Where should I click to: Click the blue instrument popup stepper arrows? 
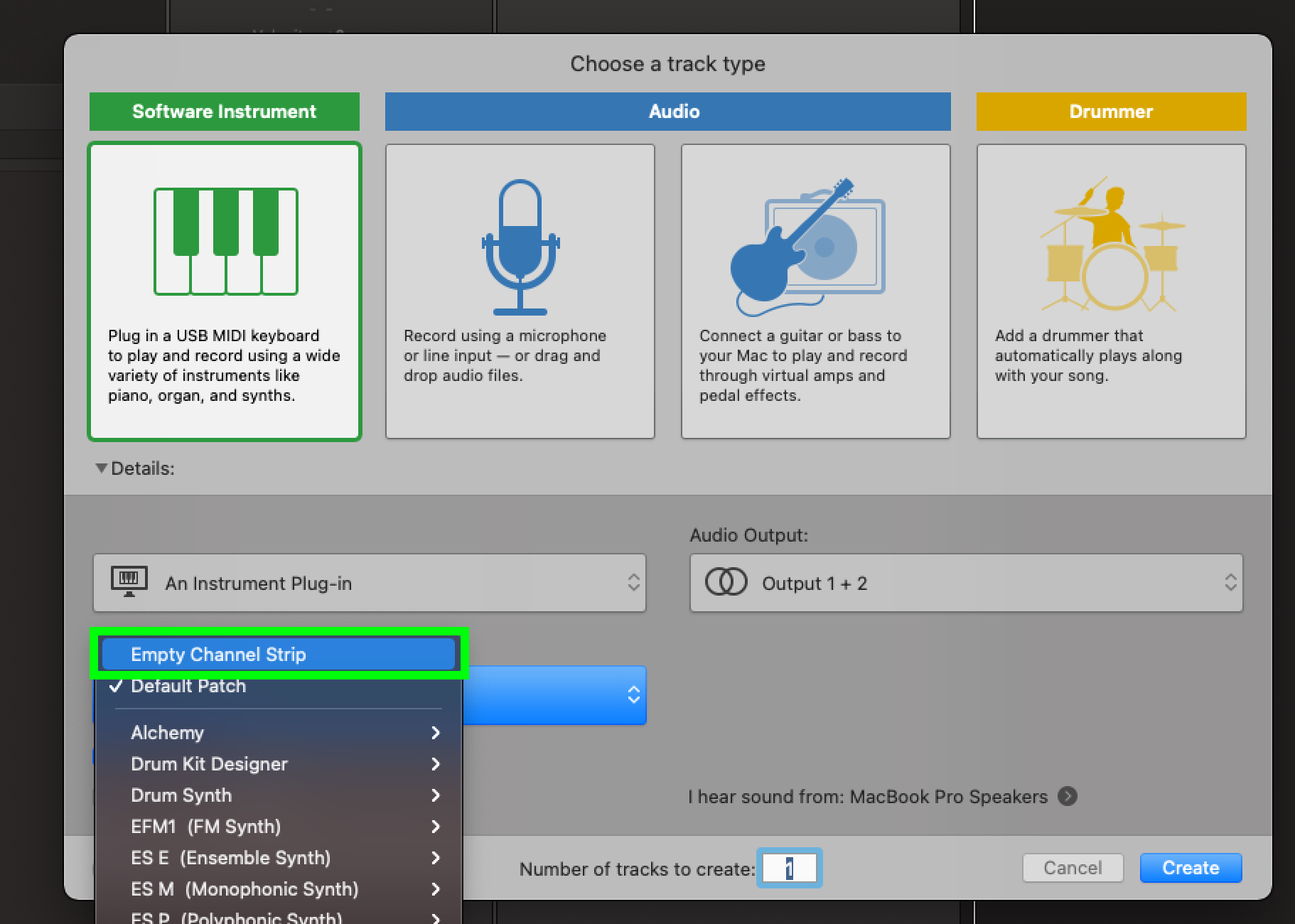pyautogui.click(x=633, y=694)
